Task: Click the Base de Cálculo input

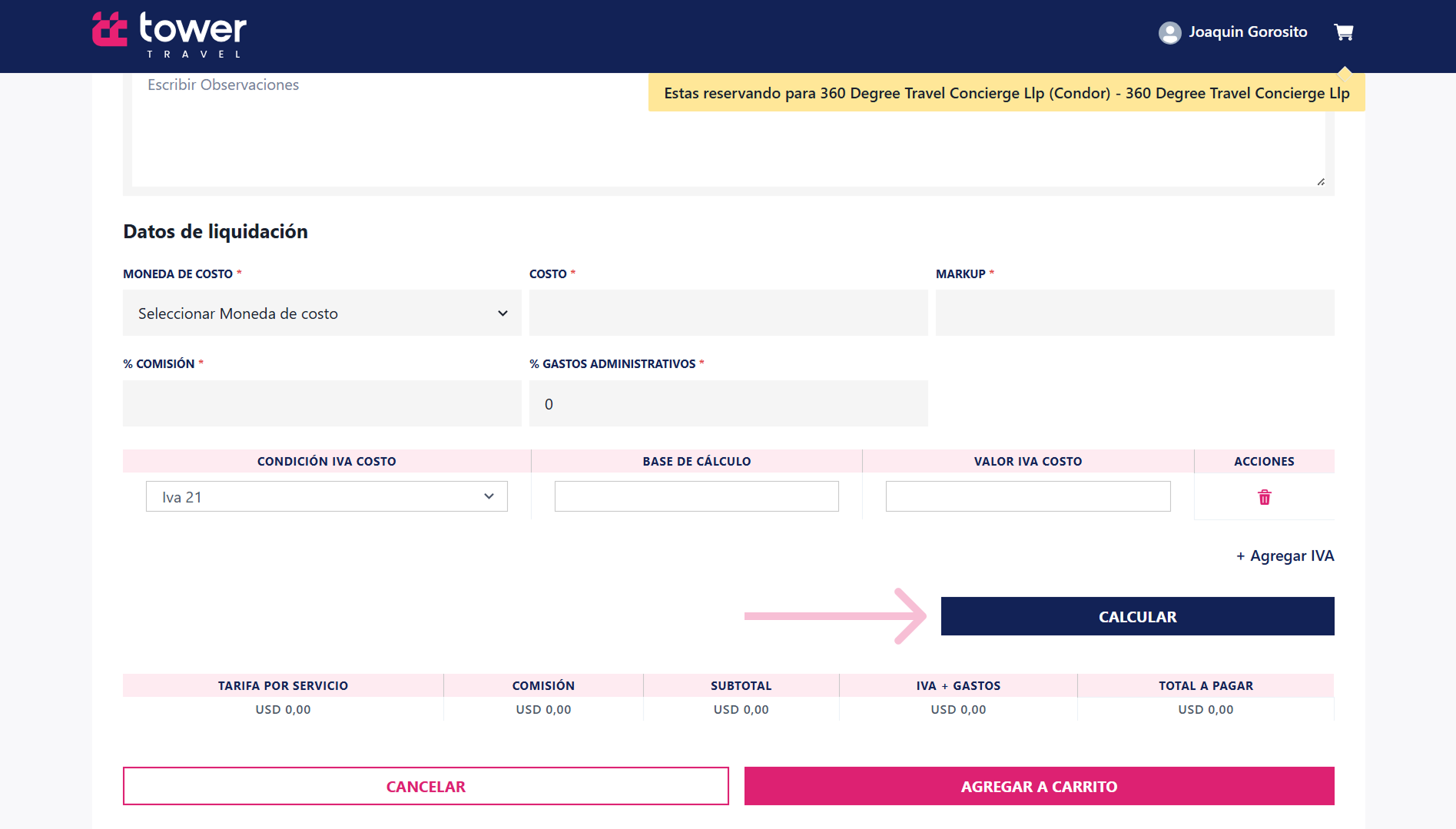Action: coord(696,497)
